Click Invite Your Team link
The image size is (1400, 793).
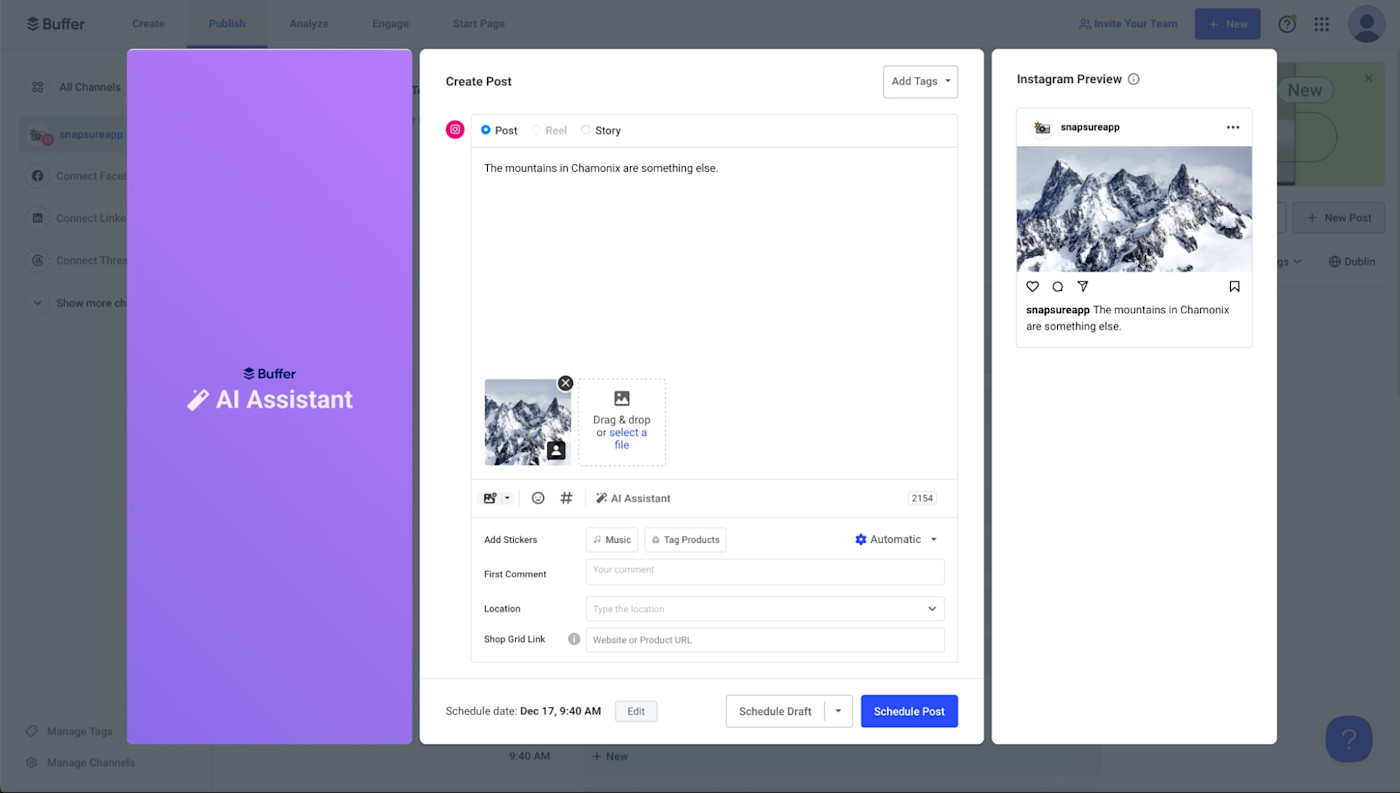pos(1128,24)
